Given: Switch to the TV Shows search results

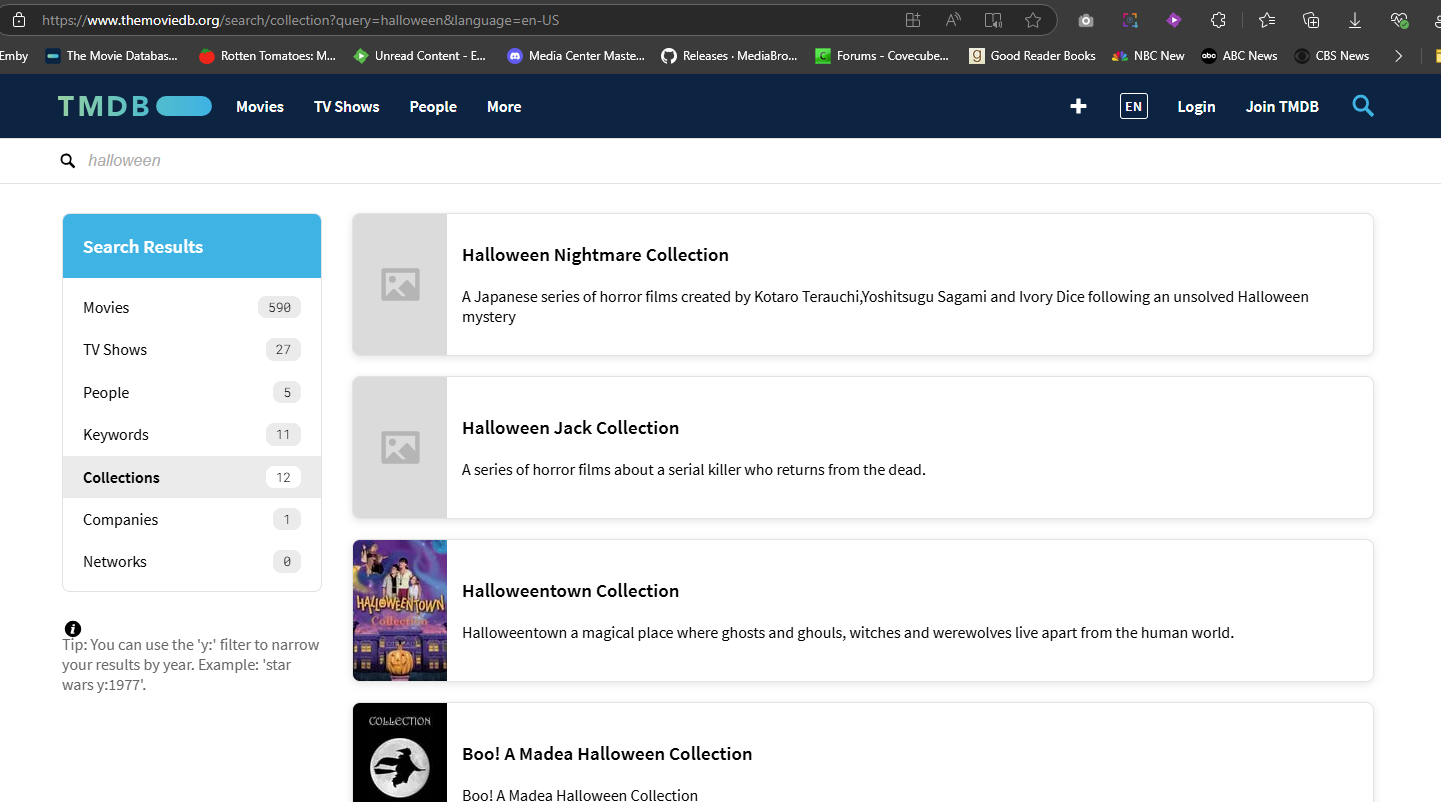Looking at the screenshot, I should pyautogui.click(x=115, y=350).
